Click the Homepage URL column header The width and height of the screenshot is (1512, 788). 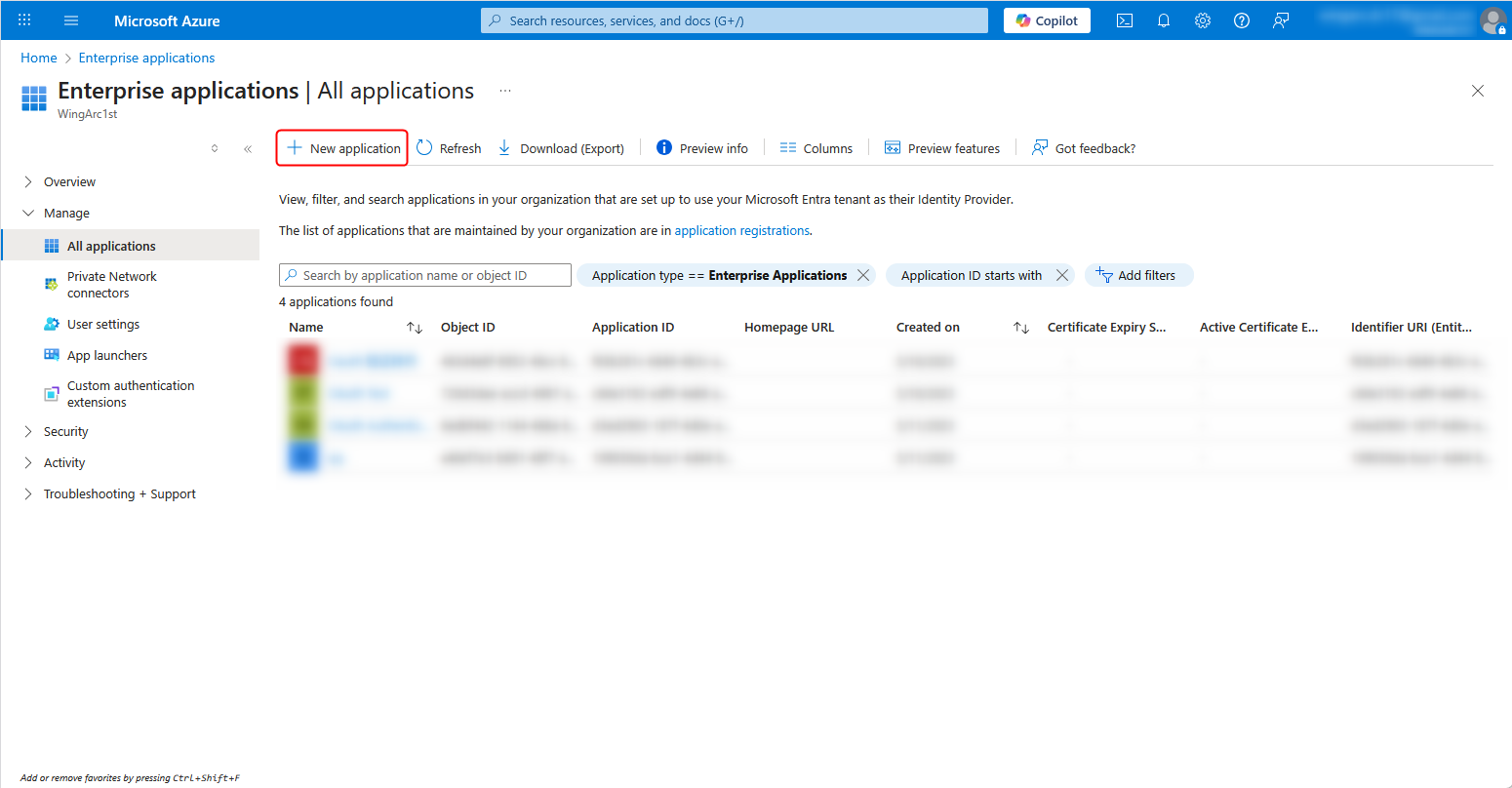pos(789,328)
